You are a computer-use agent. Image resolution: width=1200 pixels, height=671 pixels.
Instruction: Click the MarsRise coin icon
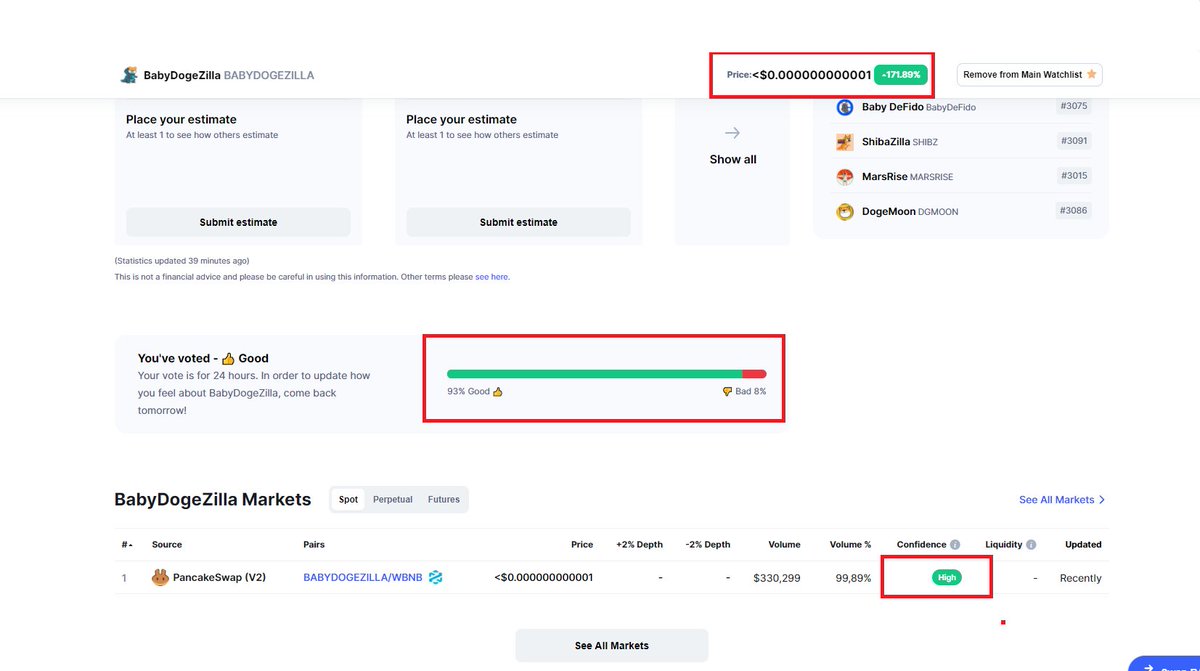point(845,177)
